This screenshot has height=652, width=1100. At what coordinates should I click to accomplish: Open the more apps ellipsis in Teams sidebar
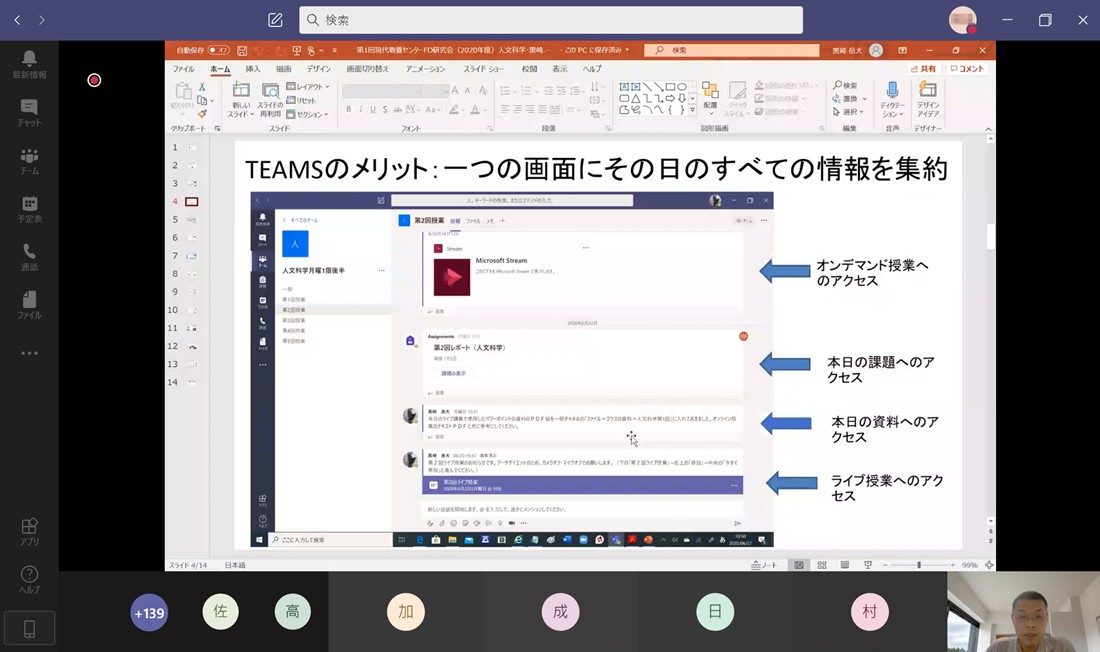click(x=29, y=353)
